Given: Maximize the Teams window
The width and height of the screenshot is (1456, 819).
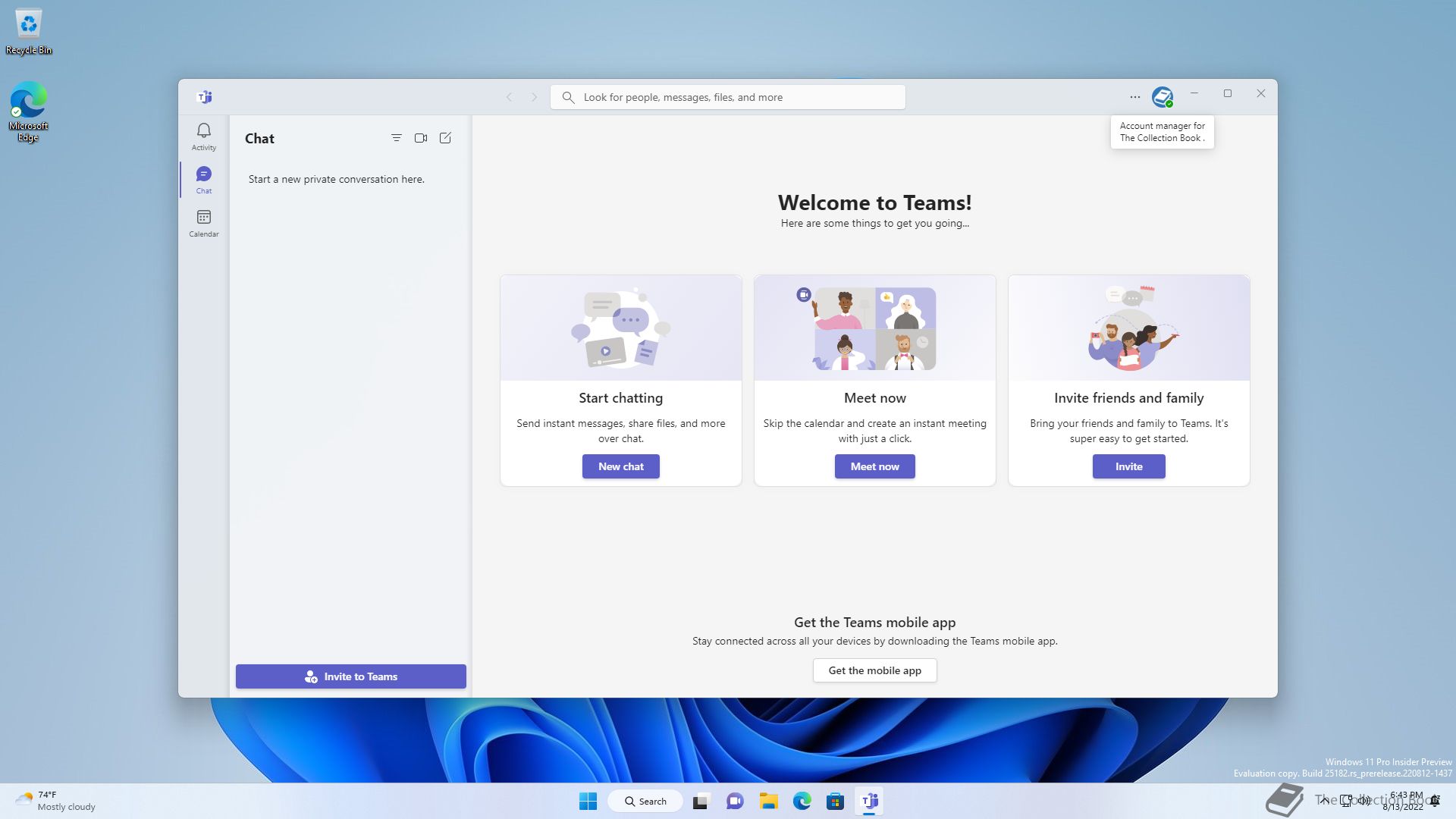Looking at the screenshot, I should pyautogui.click(x=1228, y=93).
